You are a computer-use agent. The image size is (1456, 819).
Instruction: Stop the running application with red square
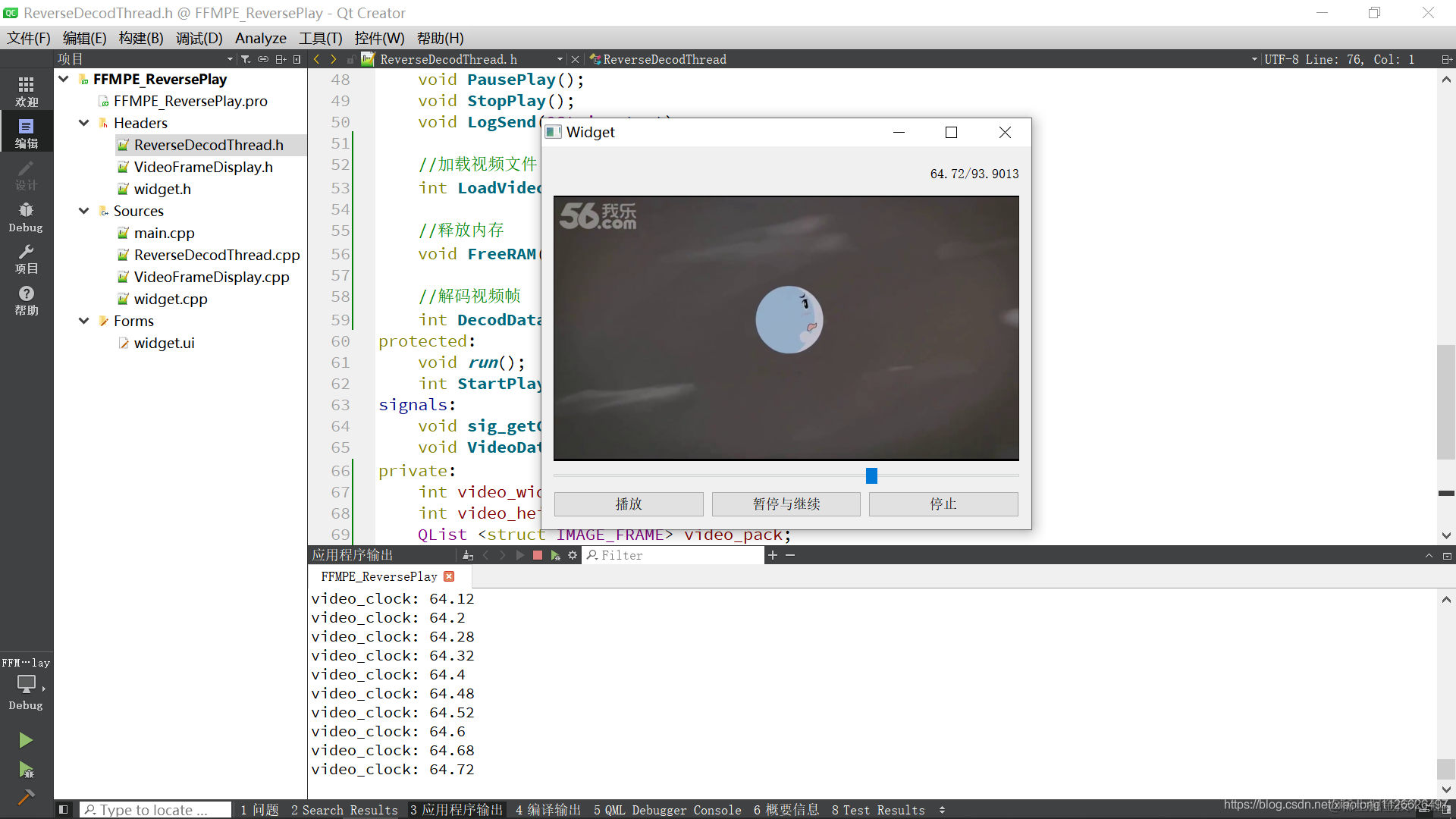pos(538,555)
